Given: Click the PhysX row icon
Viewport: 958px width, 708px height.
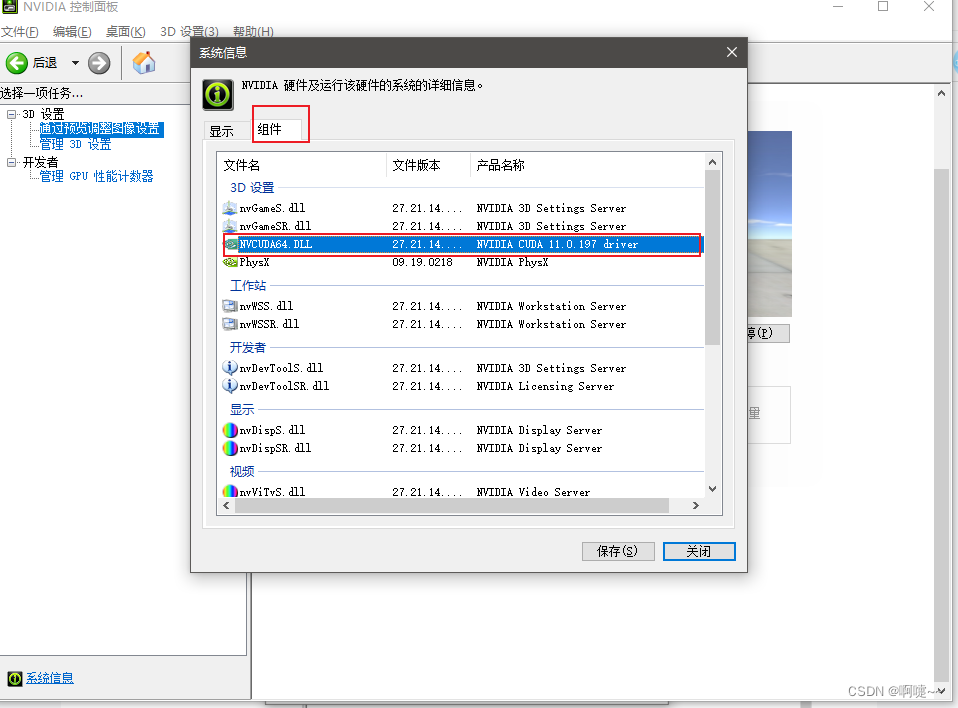Looking at the screenshot, I should (x=230, y=263).
